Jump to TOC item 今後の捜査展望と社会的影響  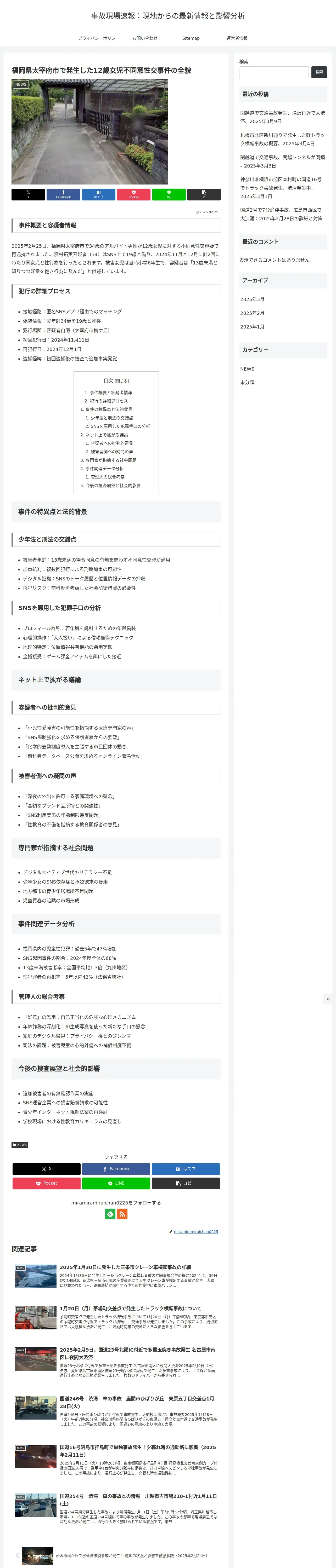click(x=113, y=486)
